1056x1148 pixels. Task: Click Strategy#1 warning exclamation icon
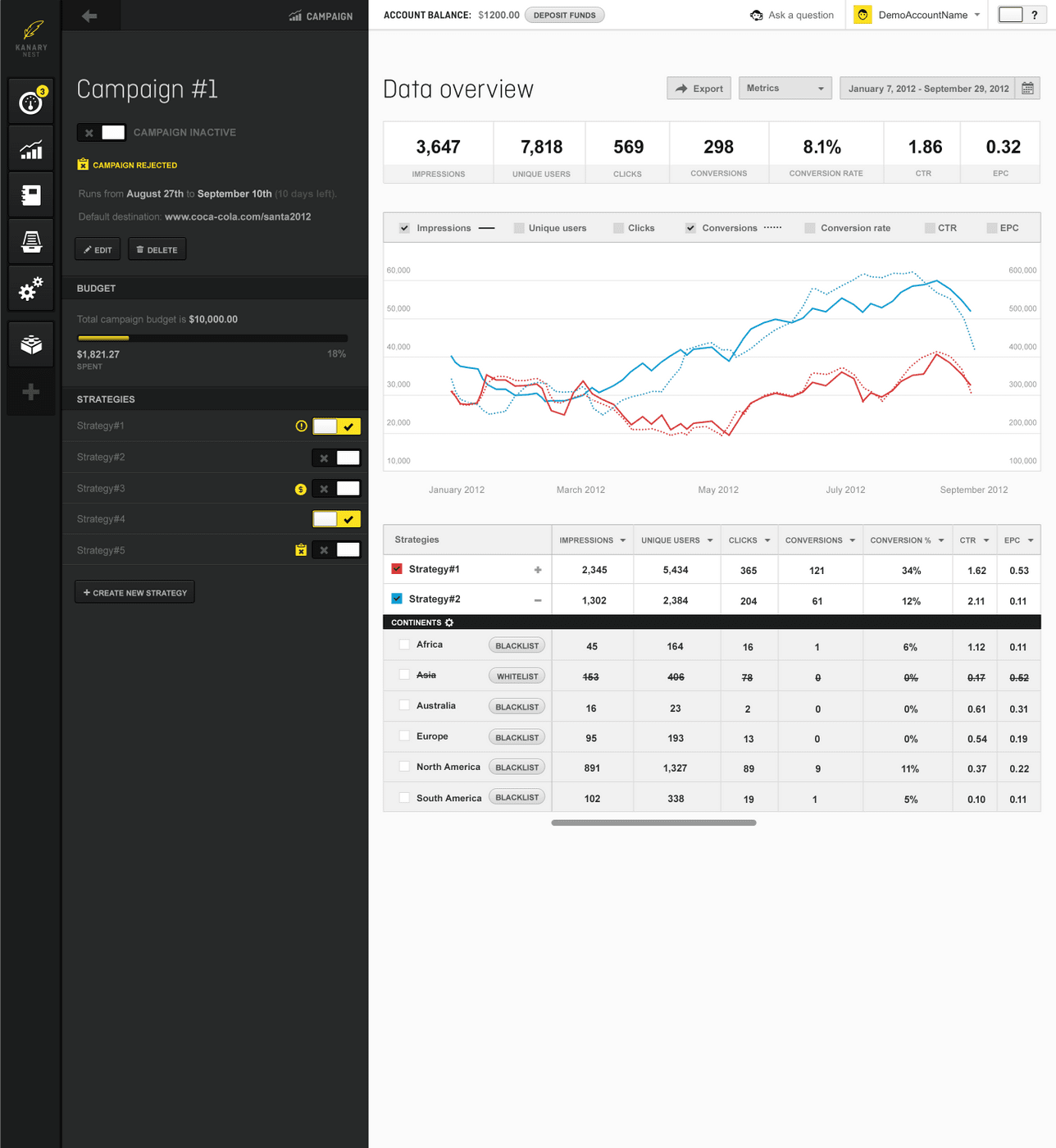301,426
